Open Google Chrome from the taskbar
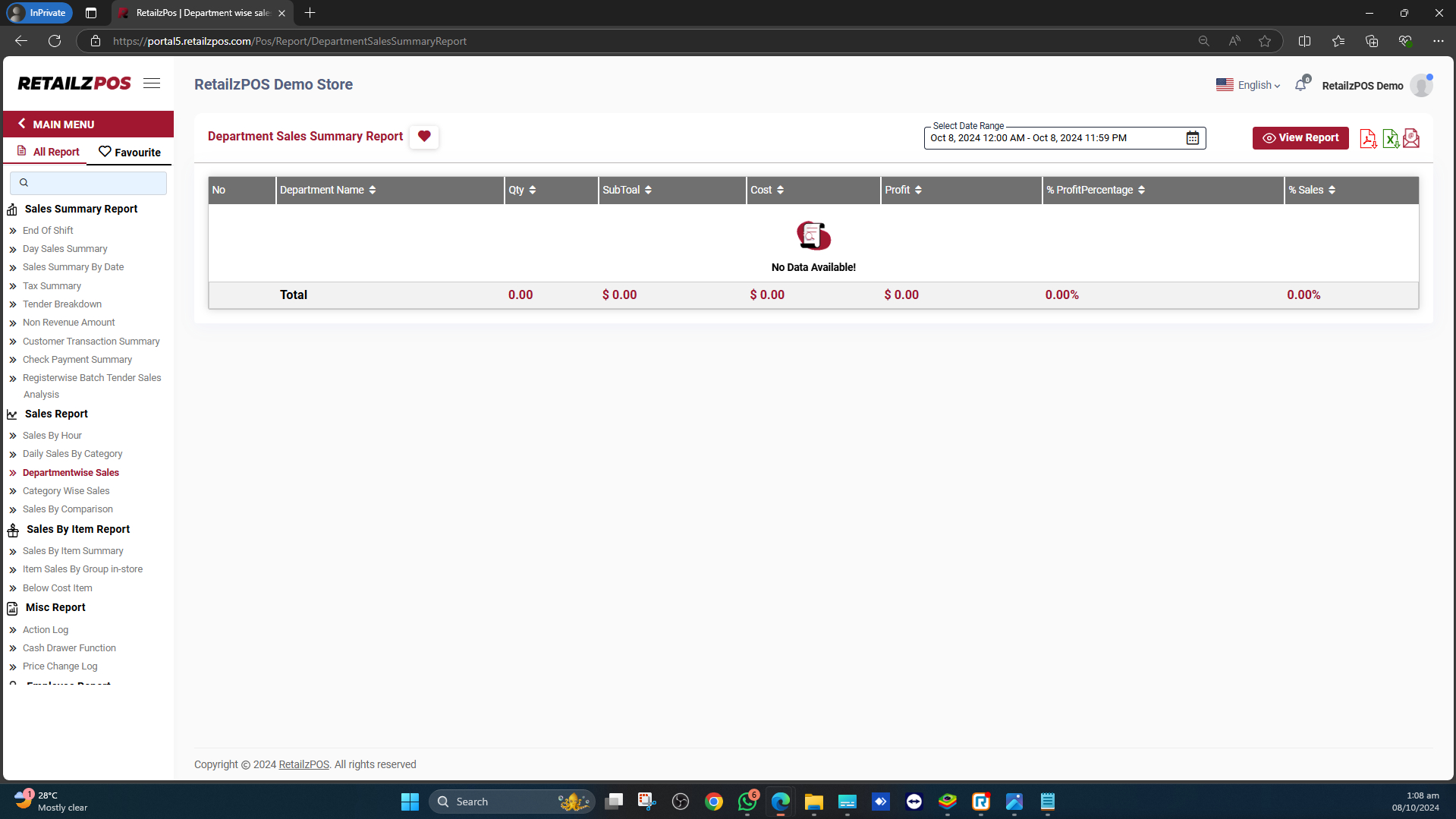 tap(713, 802)
